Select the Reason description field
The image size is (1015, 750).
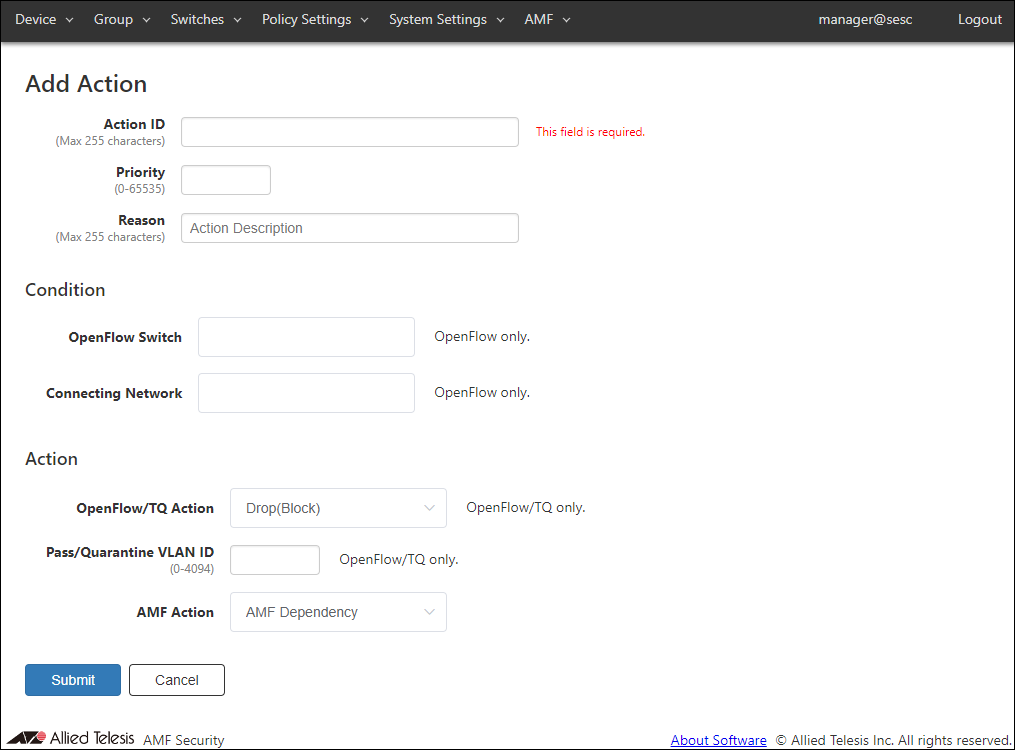[x=349, y=228]
